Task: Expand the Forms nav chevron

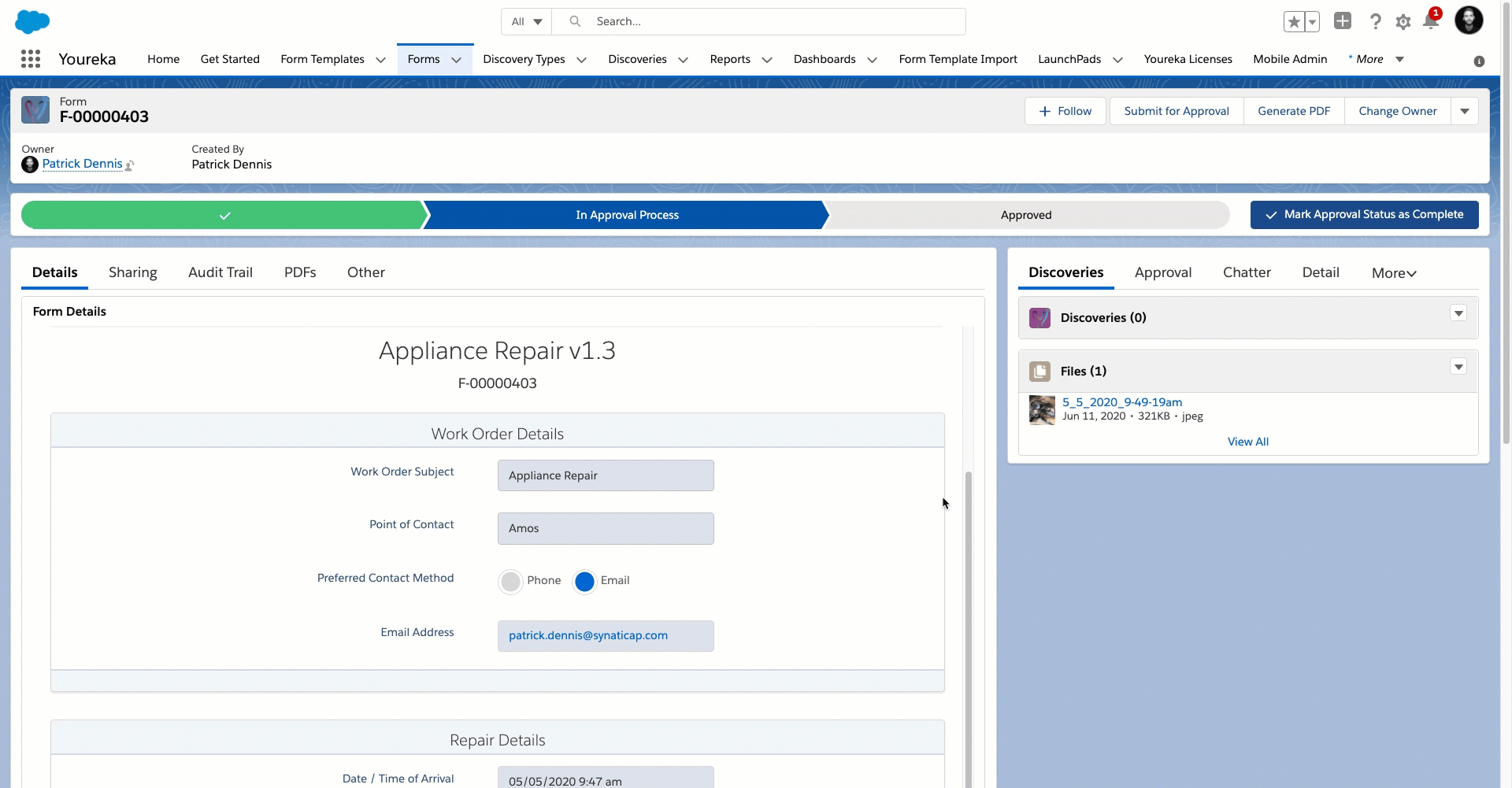Action: (x=456, y=60)
